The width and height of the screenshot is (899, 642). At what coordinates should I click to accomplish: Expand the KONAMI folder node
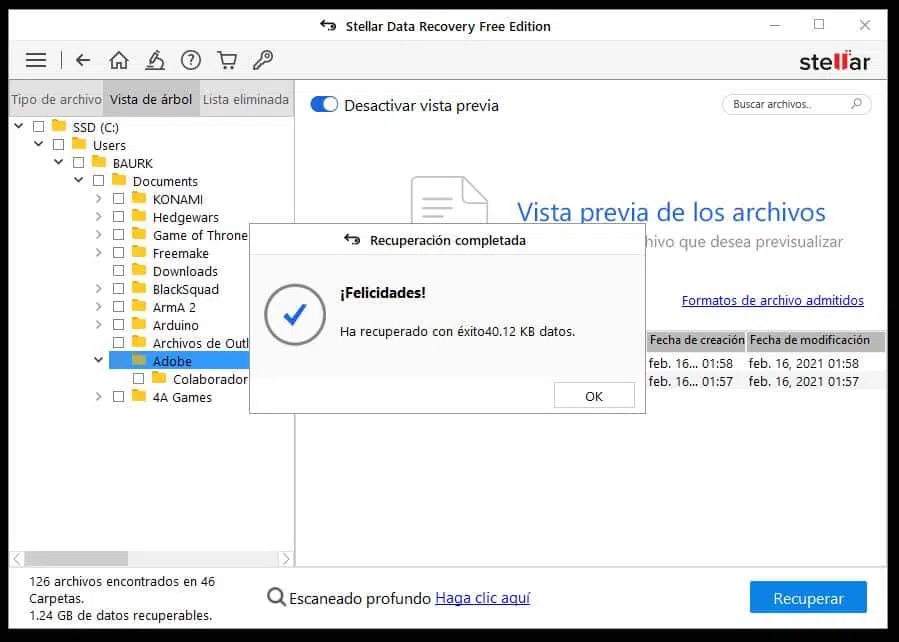point(99,199)
